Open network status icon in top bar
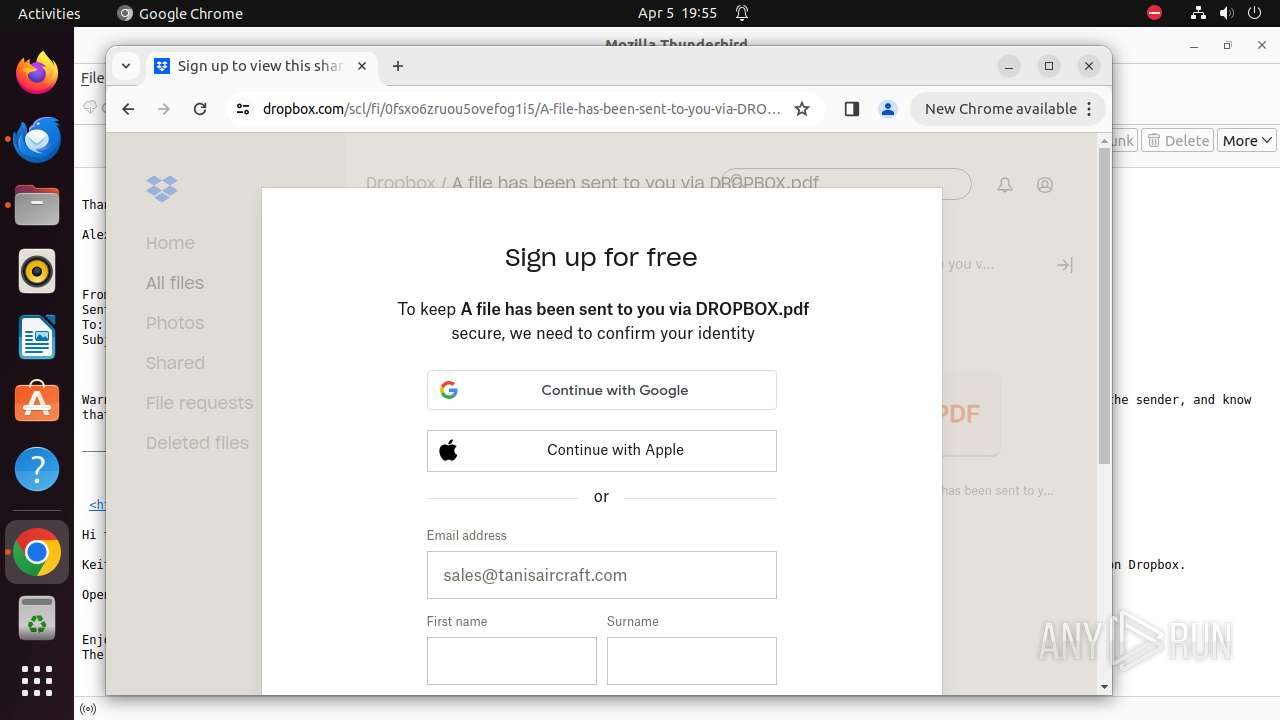Screen dimensions: 1280x720 click(1198, 13)
